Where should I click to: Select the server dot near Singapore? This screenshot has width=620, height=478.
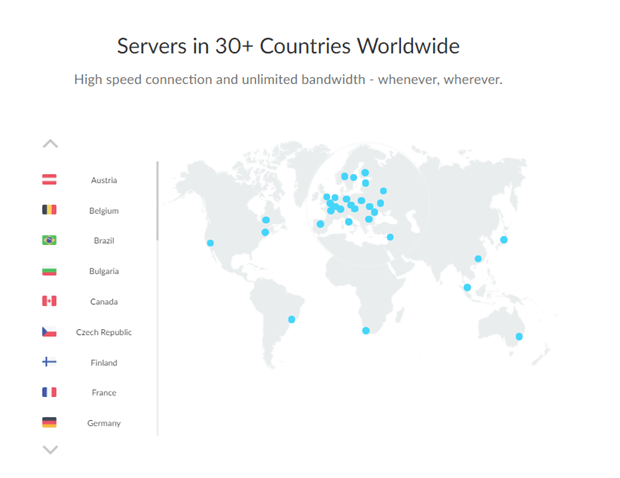click(467, 287)
